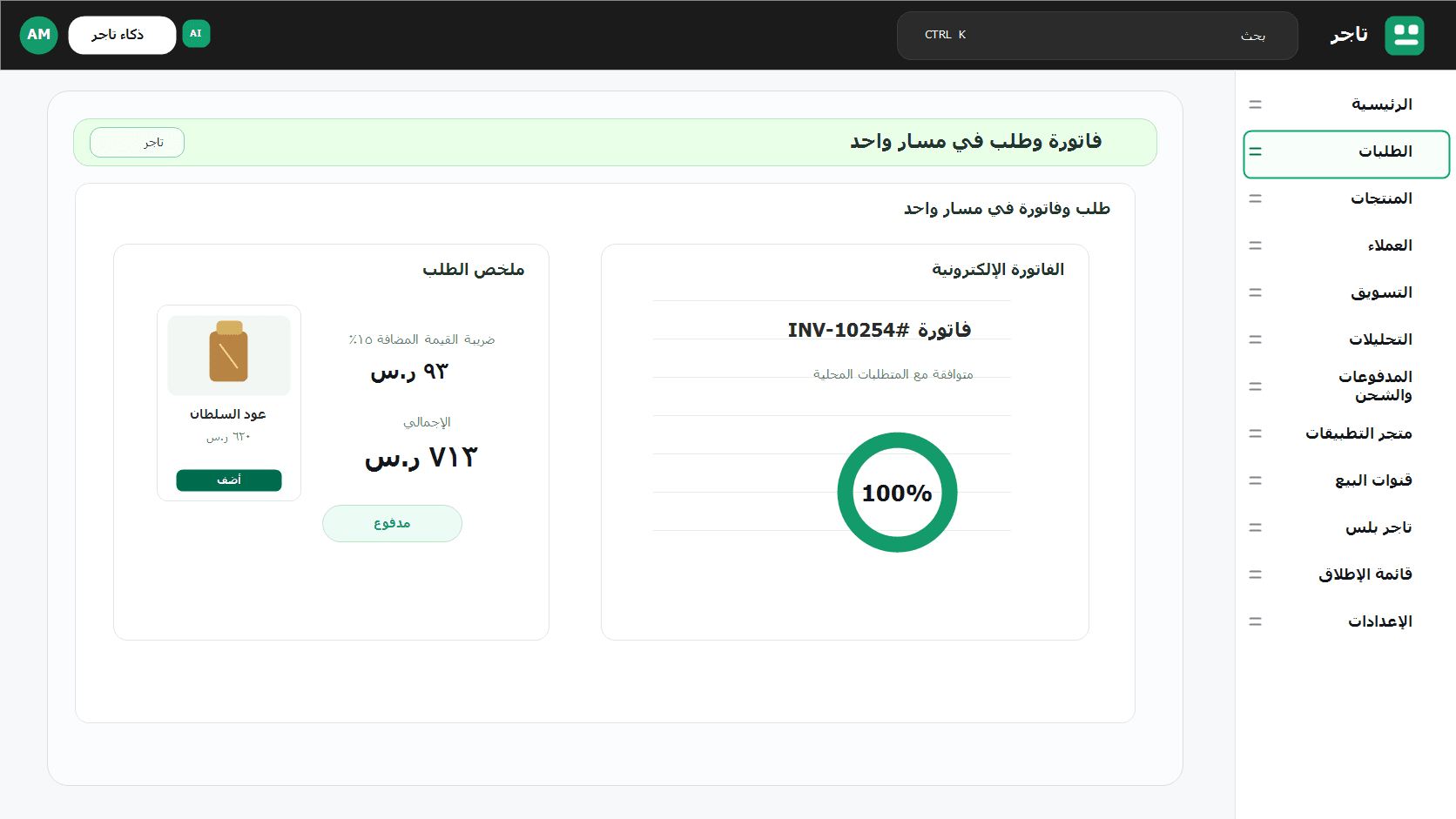Open التسويق sidebar item

click(1346, 292)
